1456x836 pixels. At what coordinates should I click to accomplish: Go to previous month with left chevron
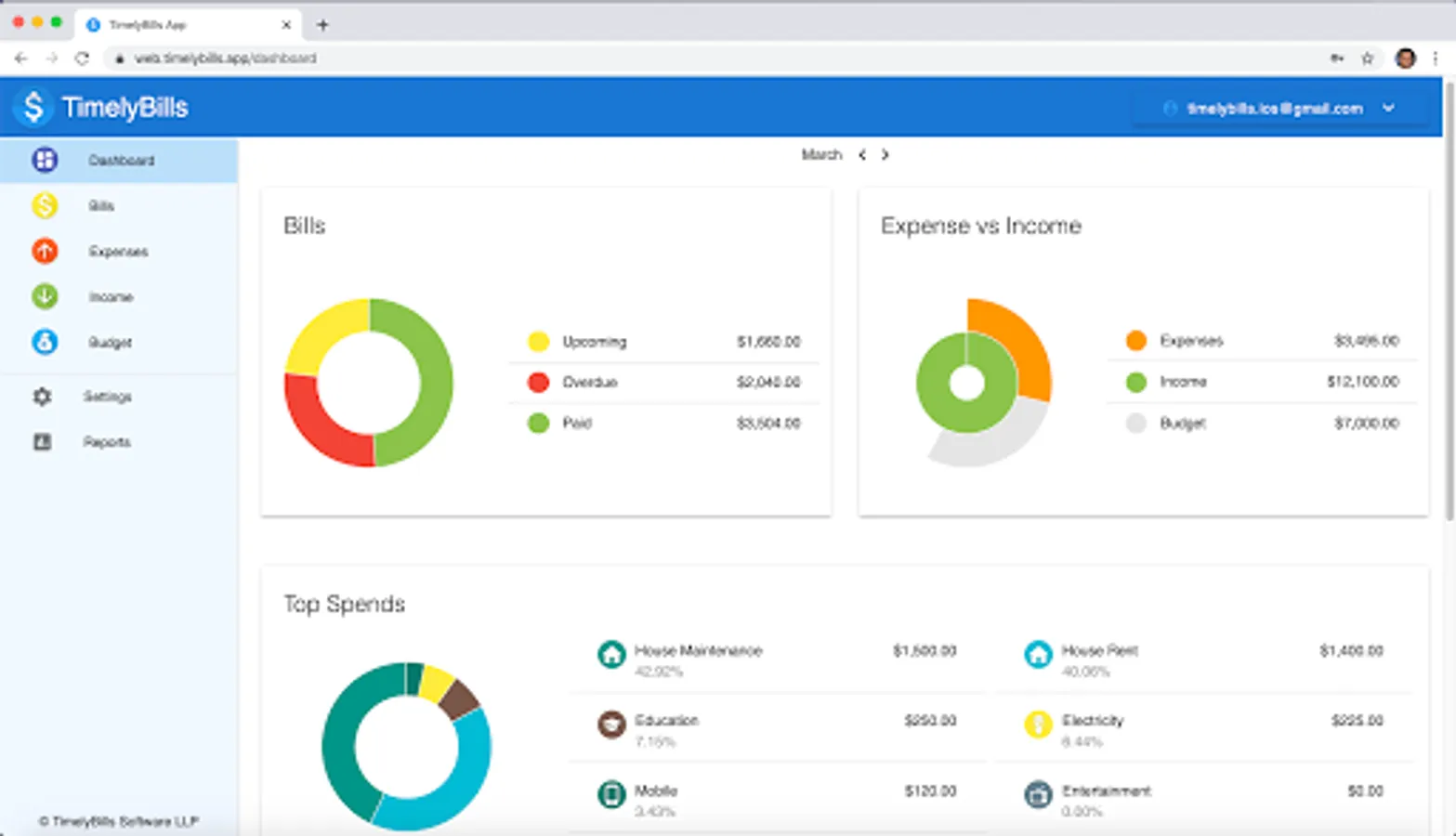[x=862, y=155]
